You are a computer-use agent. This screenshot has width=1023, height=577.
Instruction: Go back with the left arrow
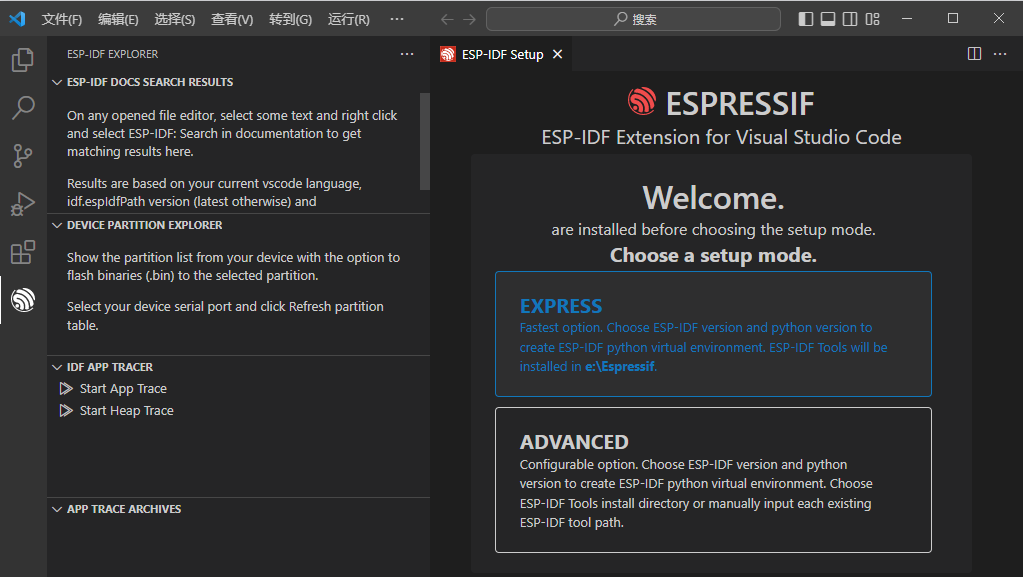tap(447, 20)
